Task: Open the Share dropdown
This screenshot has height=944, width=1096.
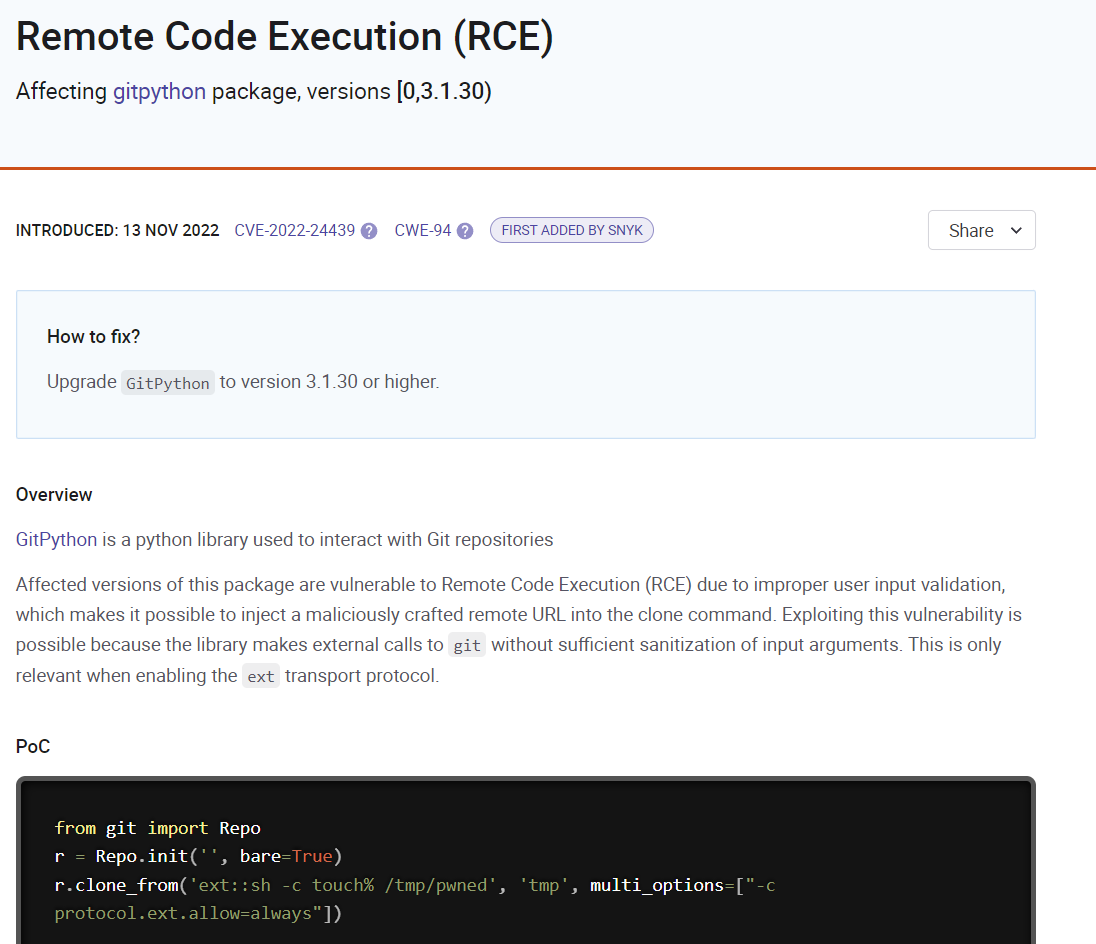Action: coord(980,230)
